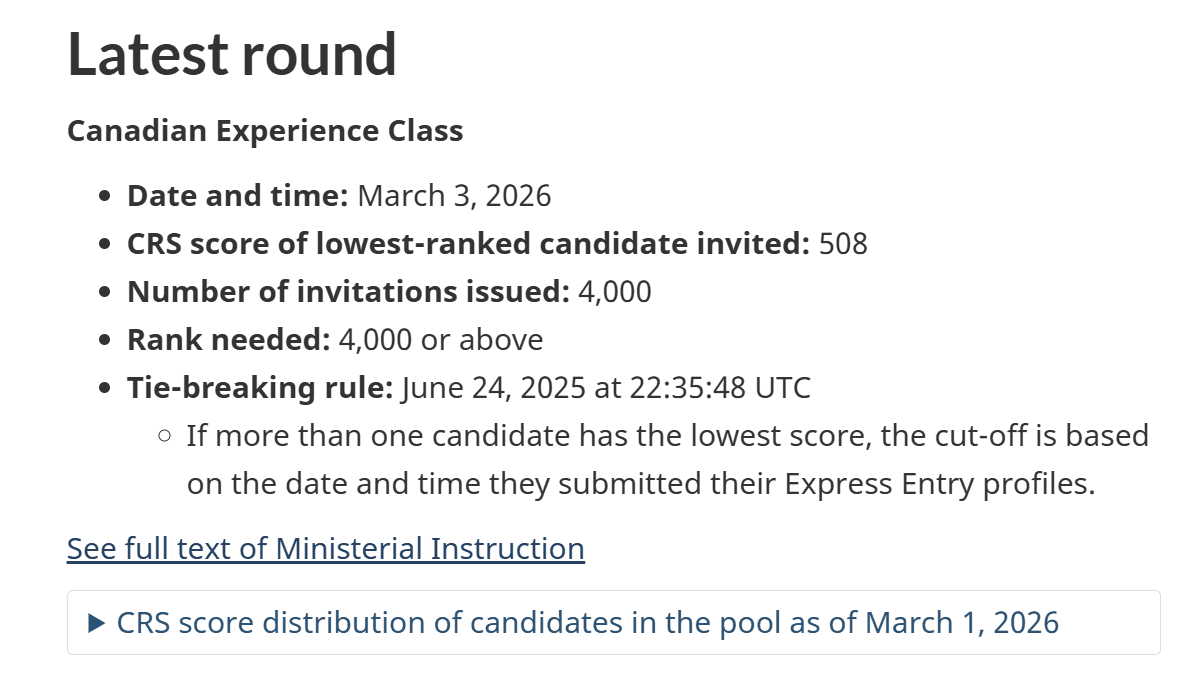Click the "CRS score of lowest-ranked candidate invited" label
Image resolution: width=1194 pixels, height=684 pixels.
468,244
